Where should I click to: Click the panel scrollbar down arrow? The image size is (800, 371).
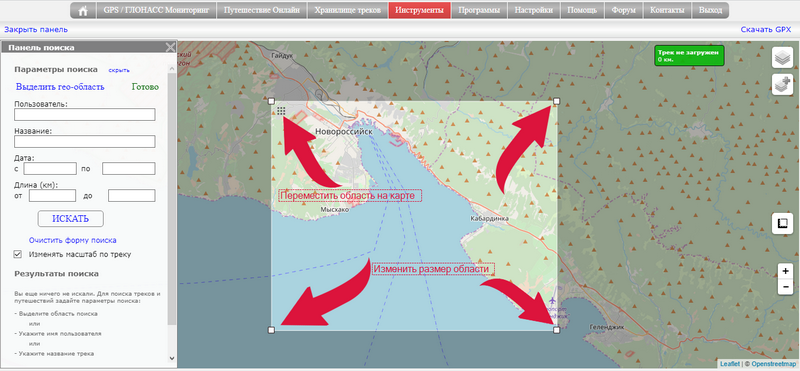[x=172, y=358]
